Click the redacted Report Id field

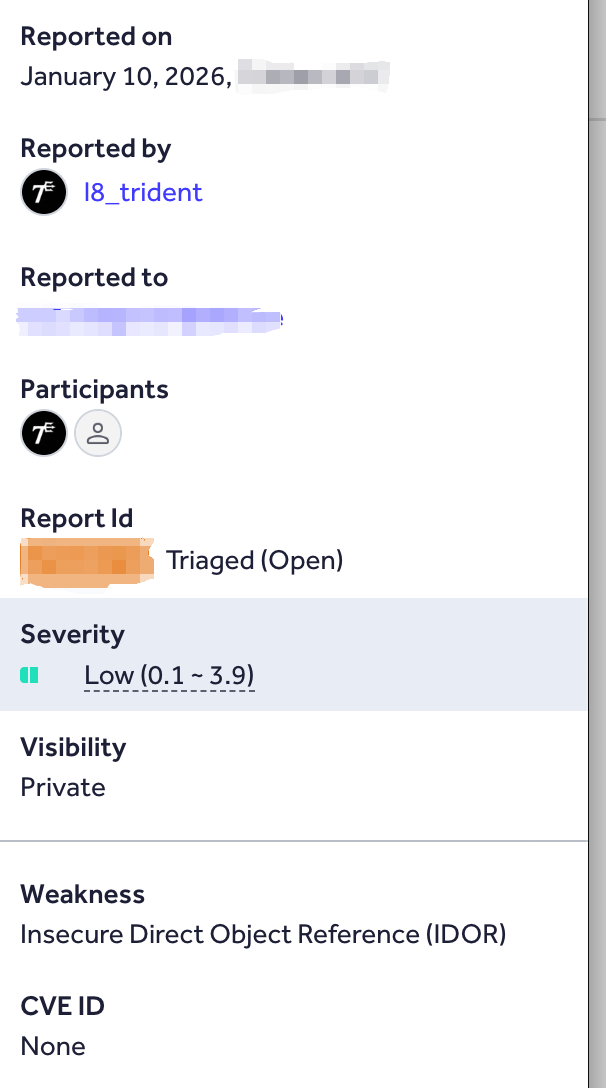coord(87,561)
